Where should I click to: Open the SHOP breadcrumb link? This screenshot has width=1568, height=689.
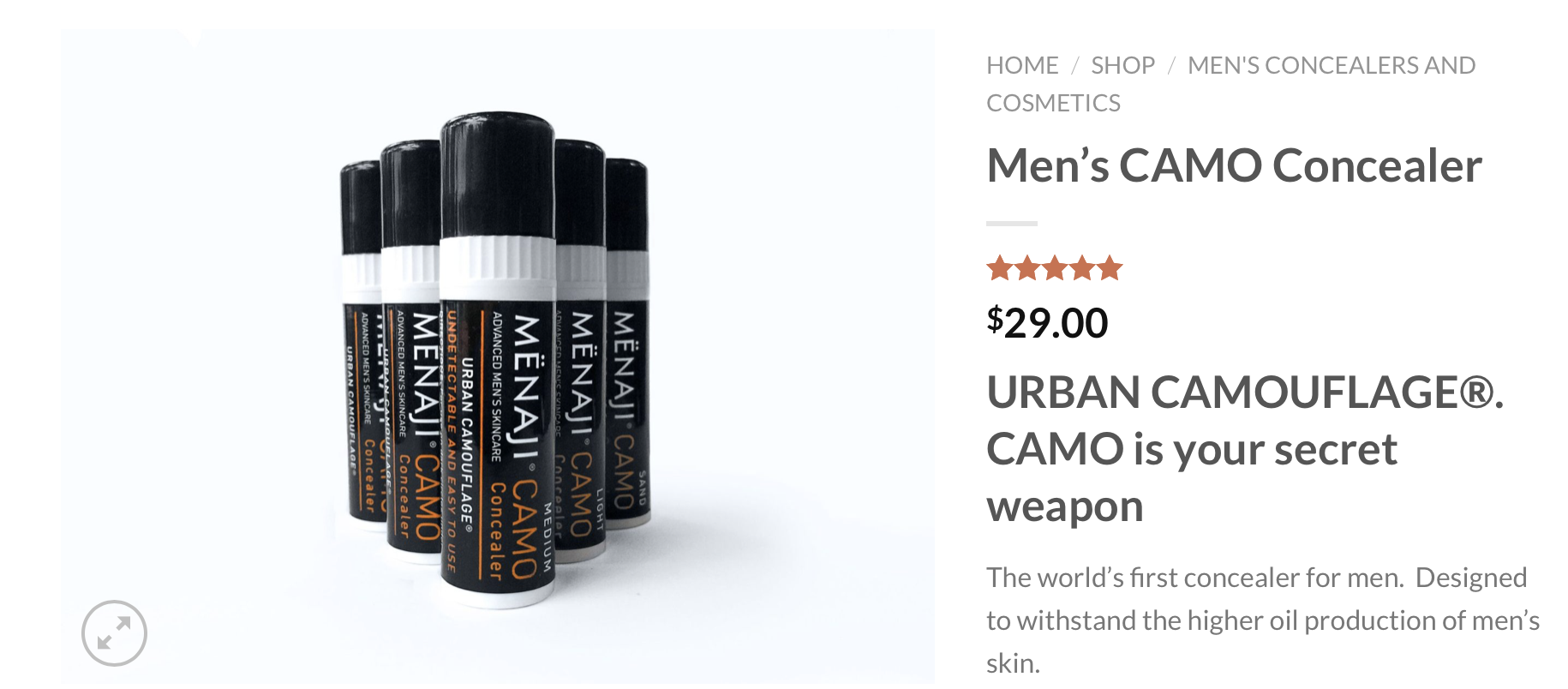[x=1122, y=65]
